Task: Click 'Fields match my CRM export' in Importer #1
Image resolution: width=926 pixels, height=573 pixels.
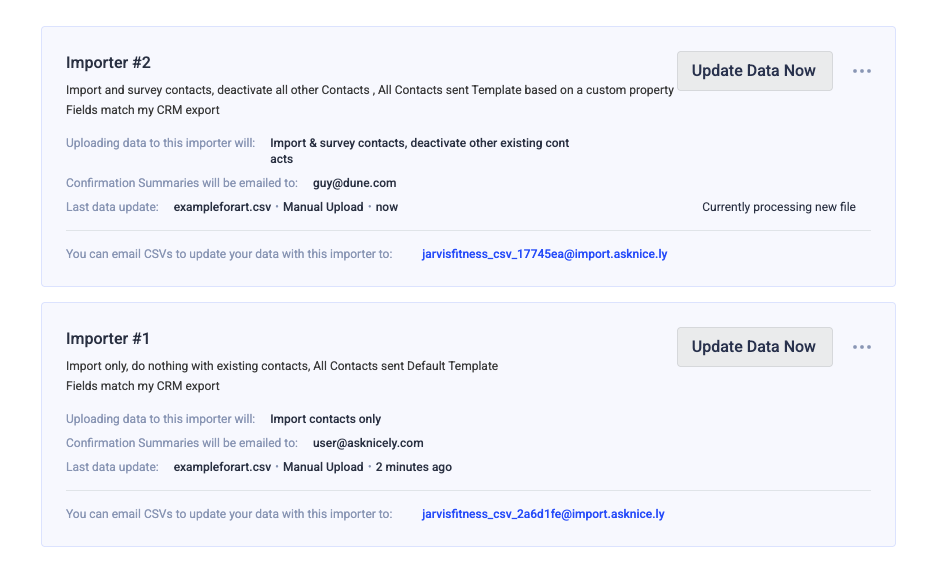Action: click(142, 386)
